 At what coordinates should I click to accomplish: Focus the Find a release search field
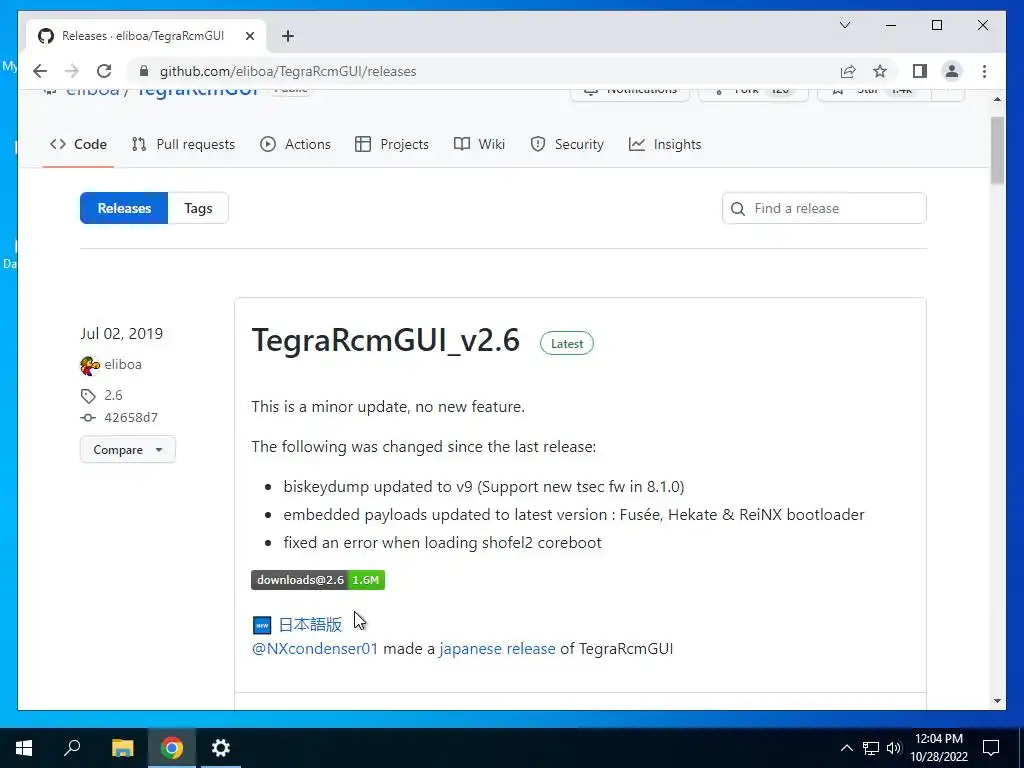(x=824, y=208)
